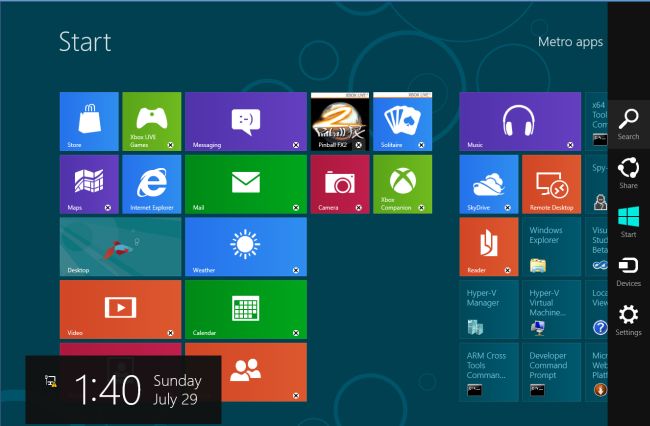Screen dimensions: 650x426
Task: Click the X badge on Pinball FX2 tile
Action: pos(359,145)
